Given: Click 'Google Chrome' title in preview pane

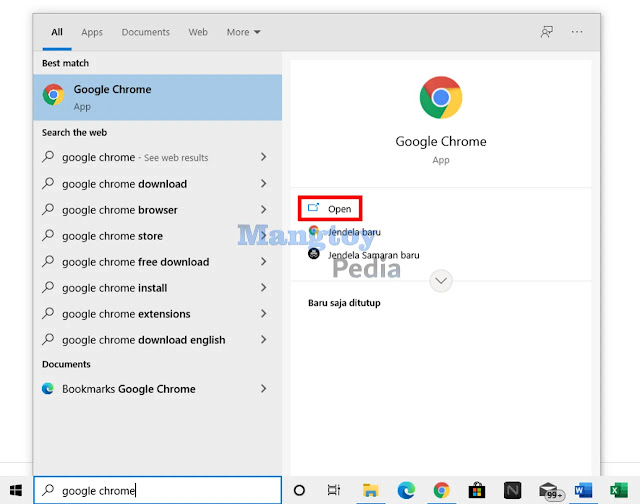Looking at the screenshot, I should pos(441,141).
